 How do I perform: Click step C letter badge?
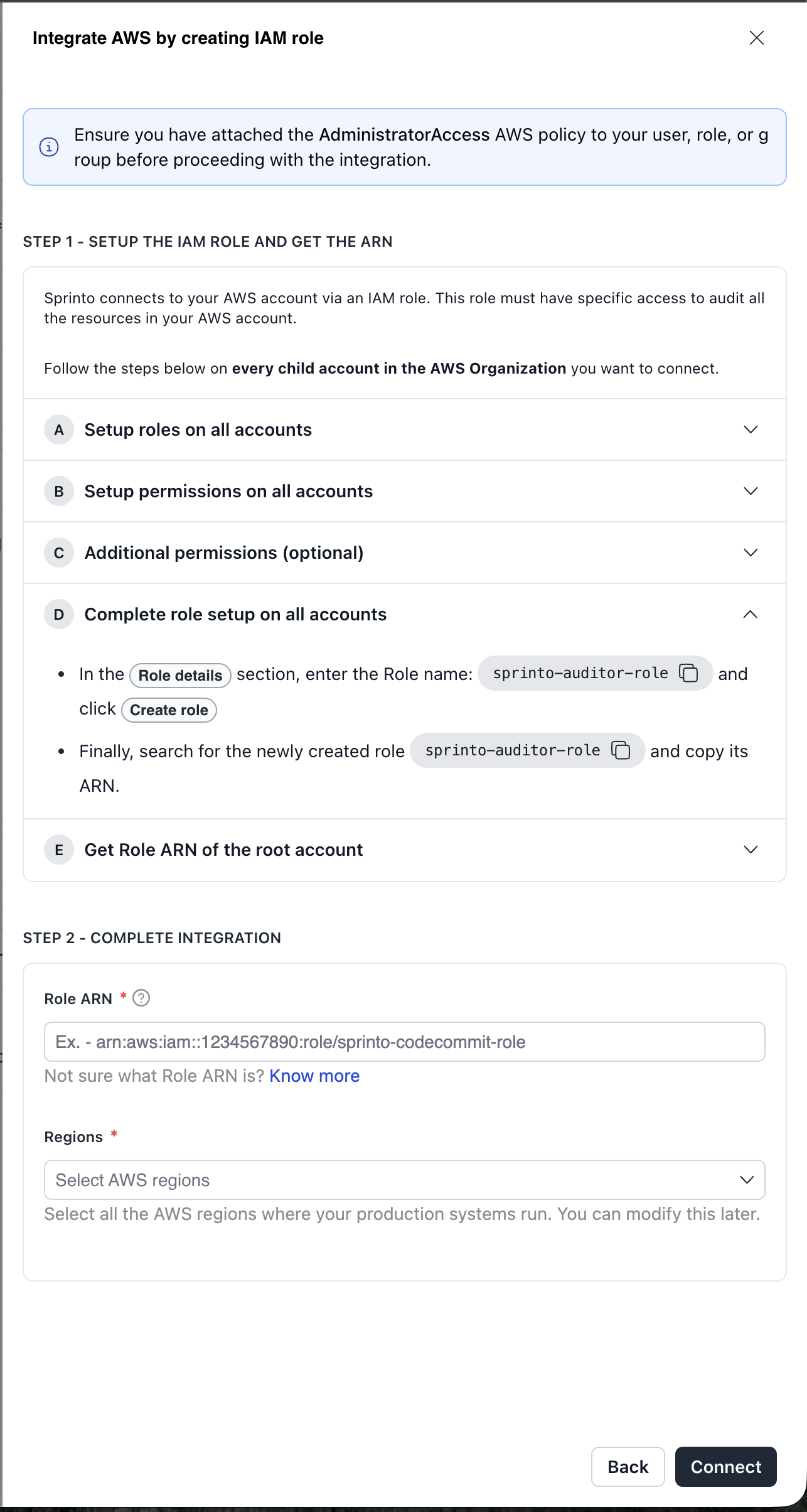pos(59,553)
